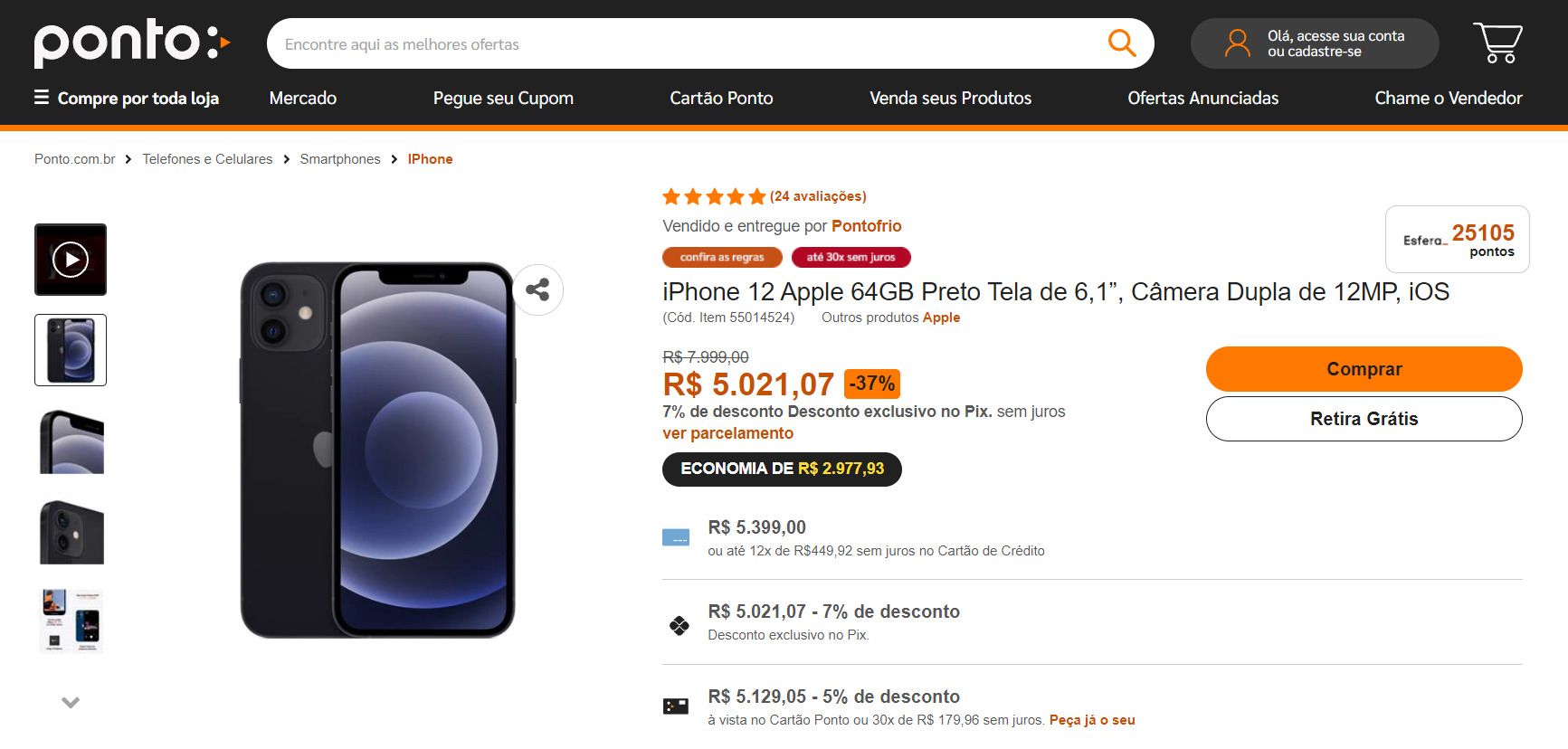The image size is (1568, 749).
Task: Click the Smartphones breadcrumb link
Action: coord(340,159)
